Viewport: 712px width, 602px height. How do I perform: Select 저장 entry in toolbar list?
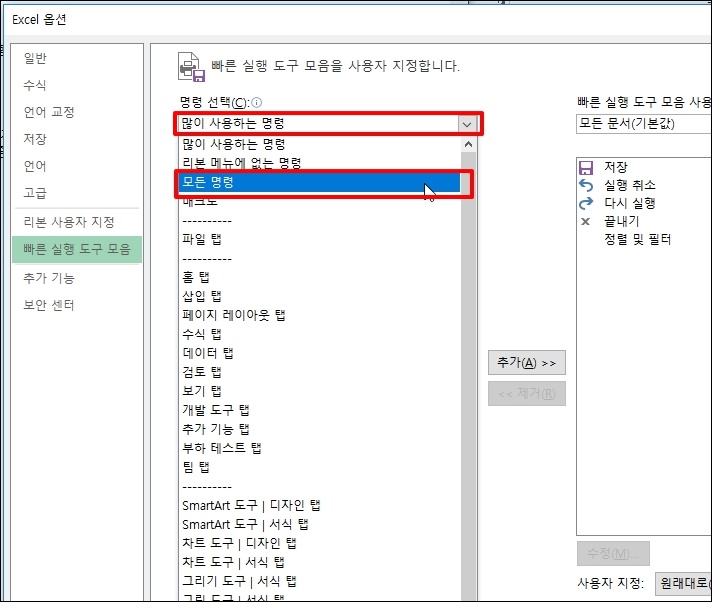(616, 168)
